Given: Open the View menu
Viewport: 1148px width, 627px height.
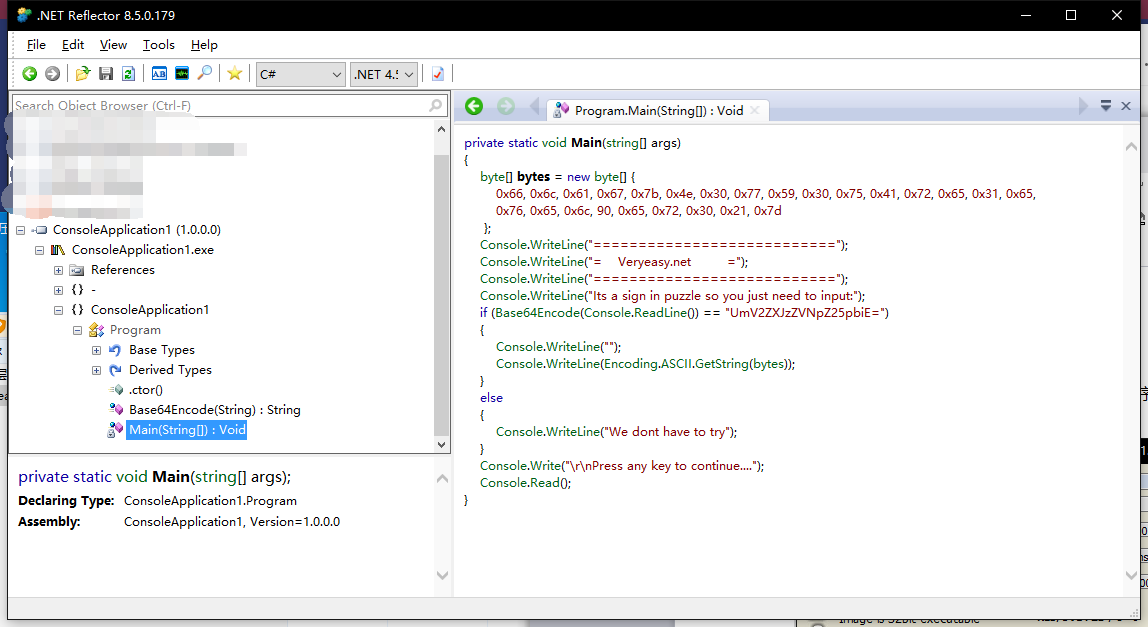Looking at the screenshot, I should (x=113, y=45).
